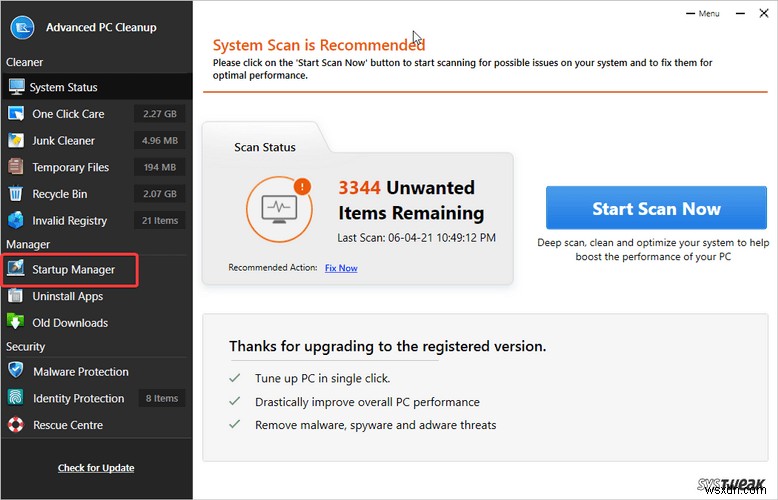Click the Scan Status tab label
The image size is (778, 500).
pos(264,147)
